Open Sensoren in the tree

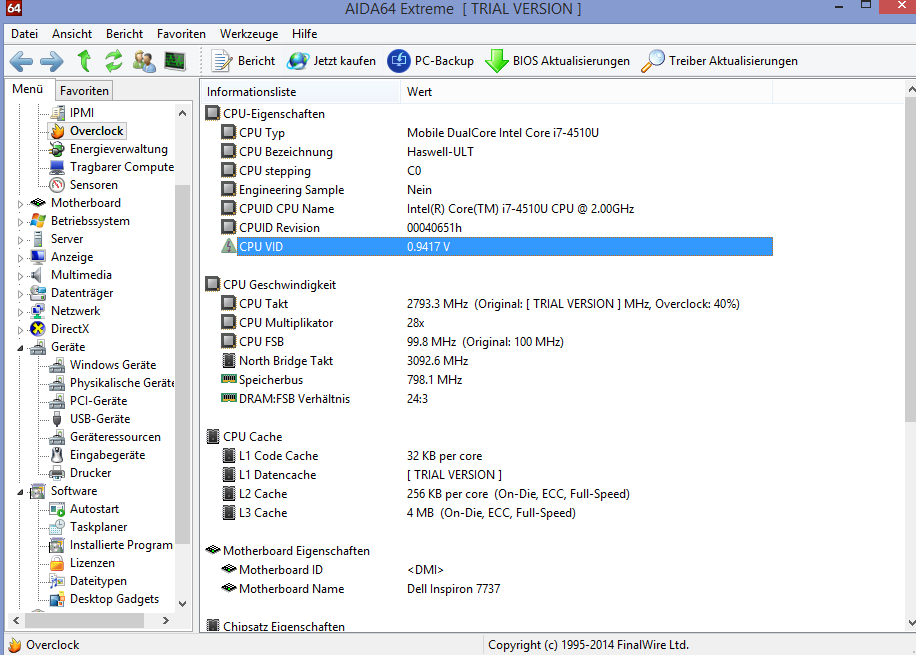coord(93,185)
